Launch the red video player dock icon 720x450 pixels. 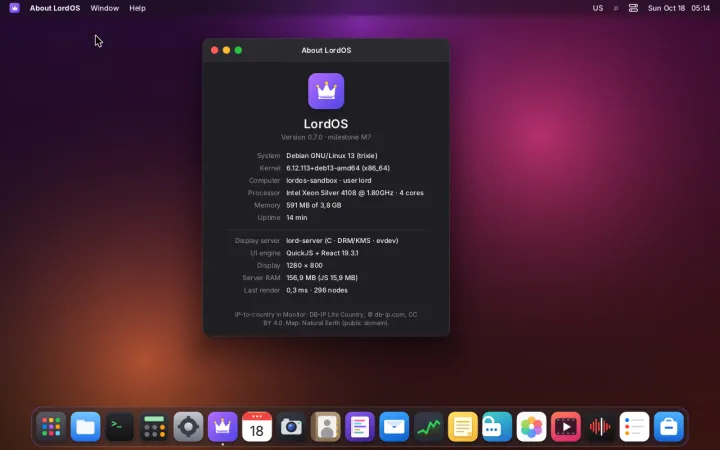(566, 427)
